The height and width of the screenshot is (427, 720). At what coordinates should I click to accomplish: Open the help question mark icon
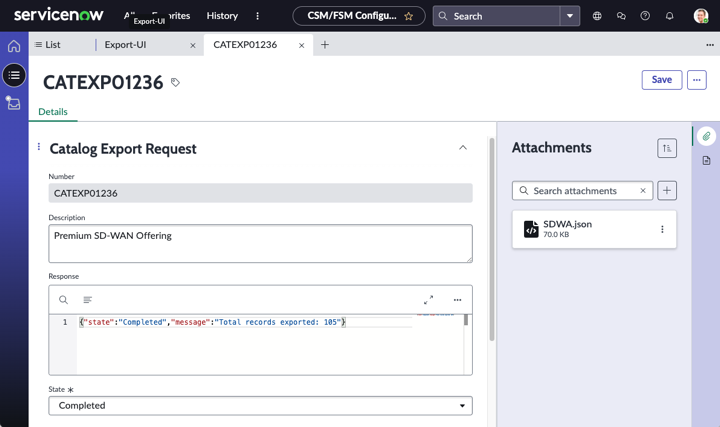[x=645, y=16]
